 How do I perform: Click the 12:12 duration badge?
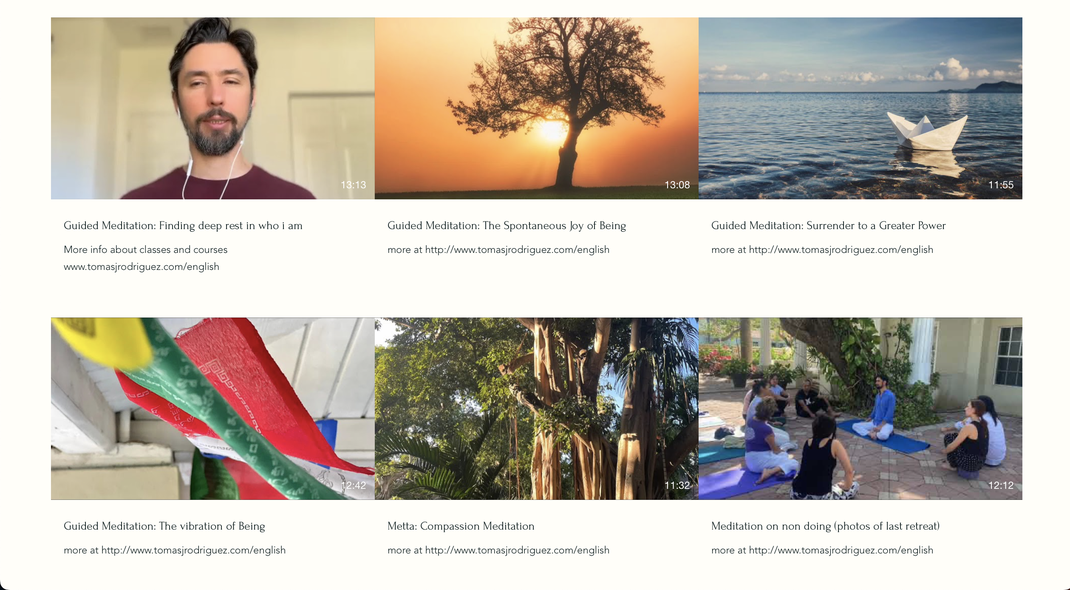click(x=1001, y=486)
